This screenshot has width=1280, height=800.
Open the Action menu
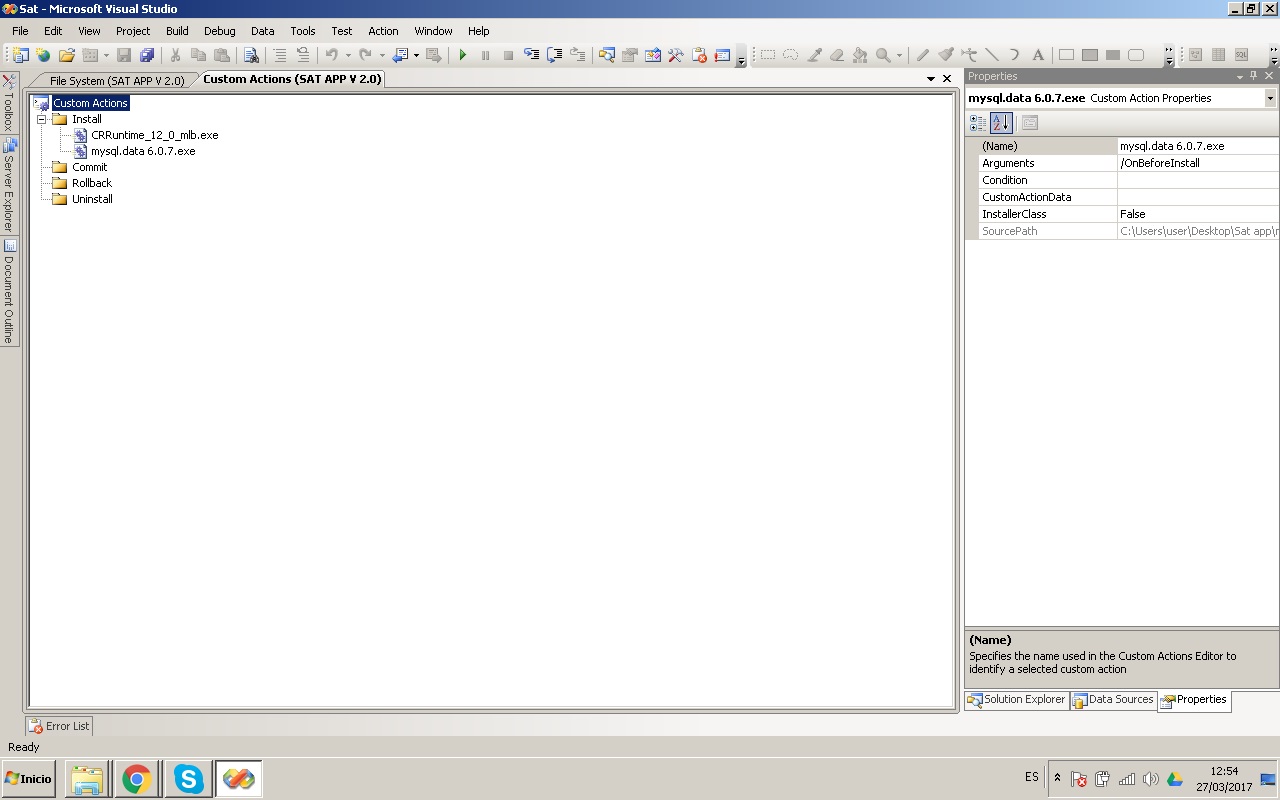(x=383, y=31)
